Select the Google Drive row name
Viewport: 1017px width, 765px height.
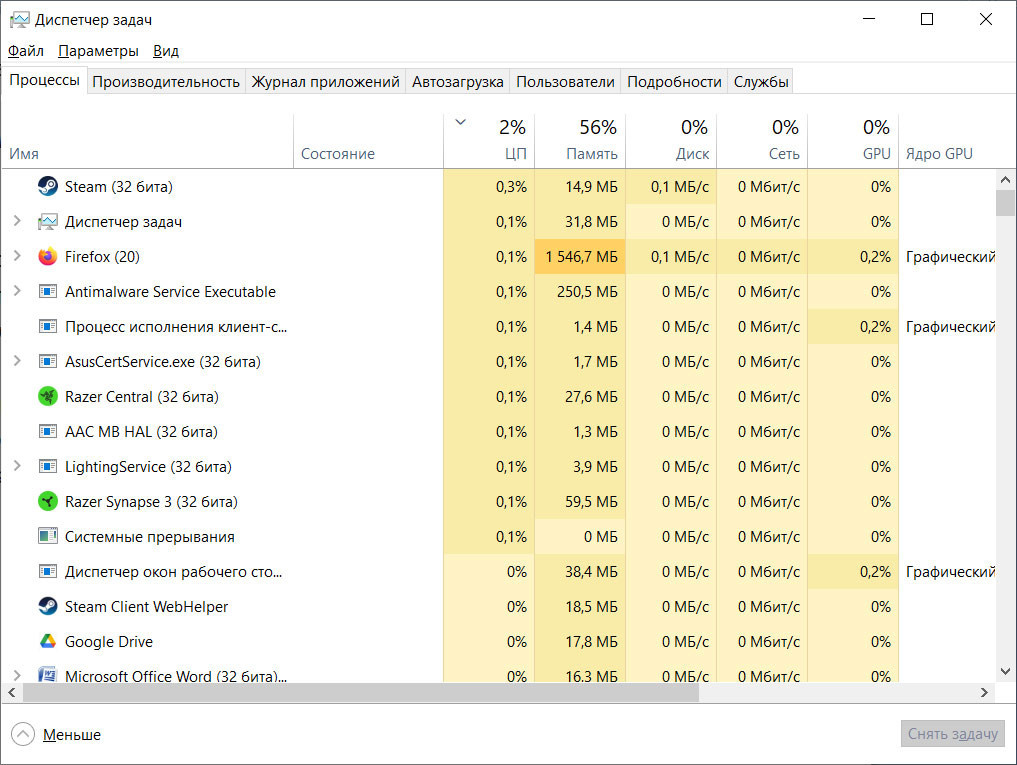click(x=109, y=642)
